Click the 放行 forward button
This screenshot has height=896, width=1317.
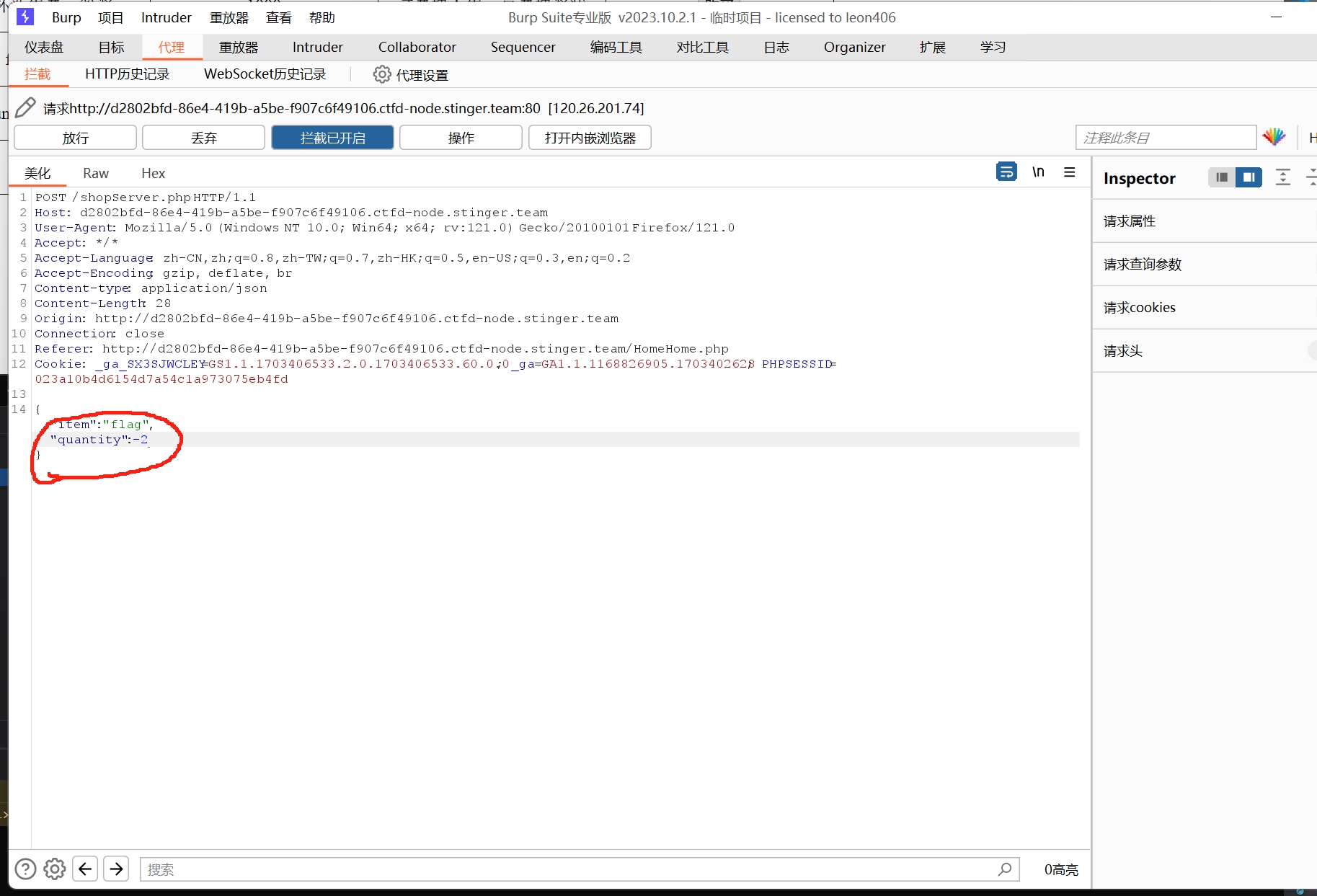pos(75,138)
